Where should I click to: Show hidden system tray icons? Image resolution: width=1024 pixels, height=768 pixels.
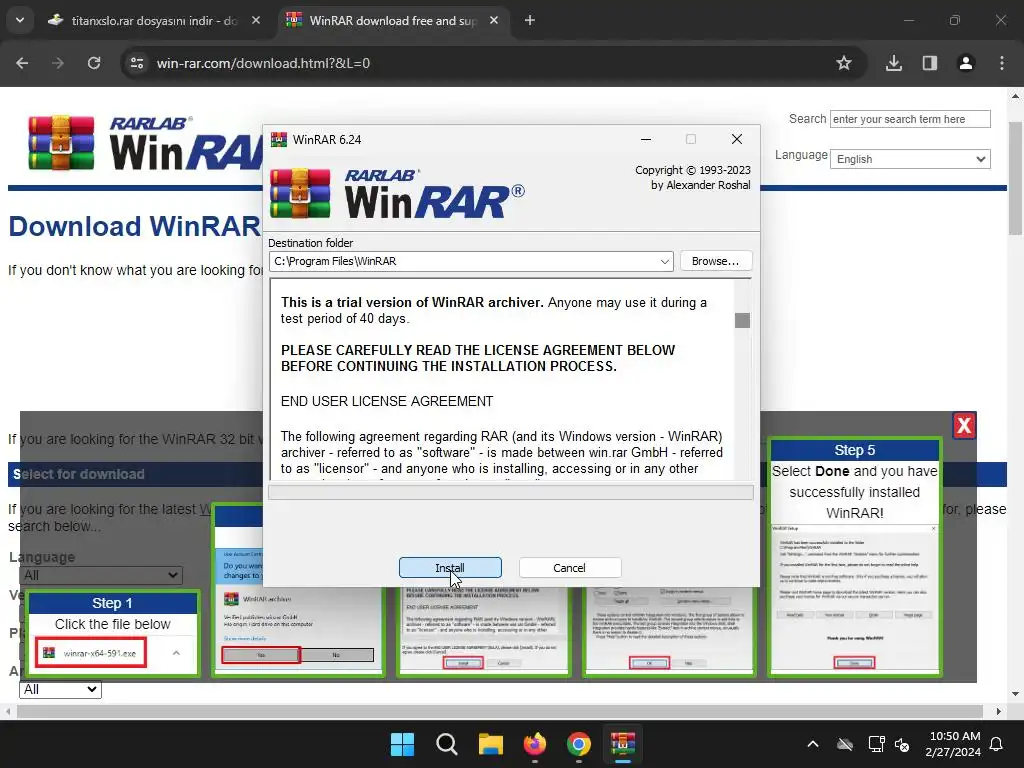point(813,744)
